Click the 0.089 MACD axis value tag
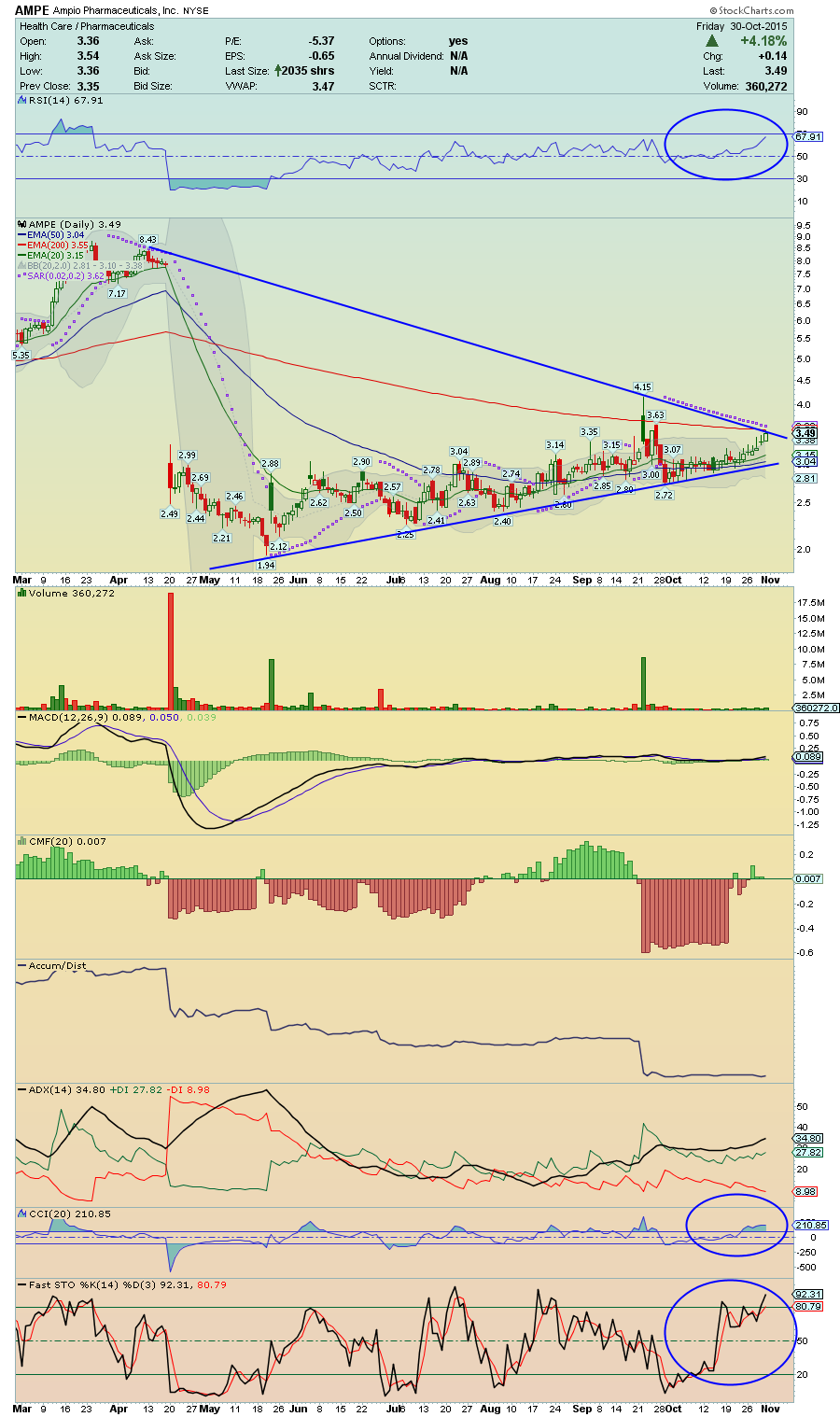The width and height of the screenshot is (840, 1417). [x=808, y=757]
